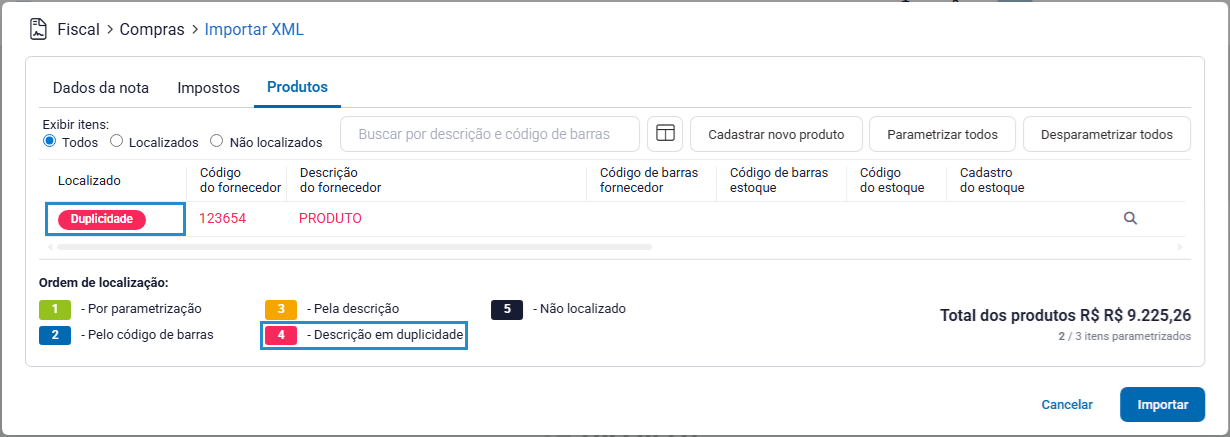Click the red Duplicidade status badge
The width and height of the screenshot is (1230, 437).
click(102, 219)
